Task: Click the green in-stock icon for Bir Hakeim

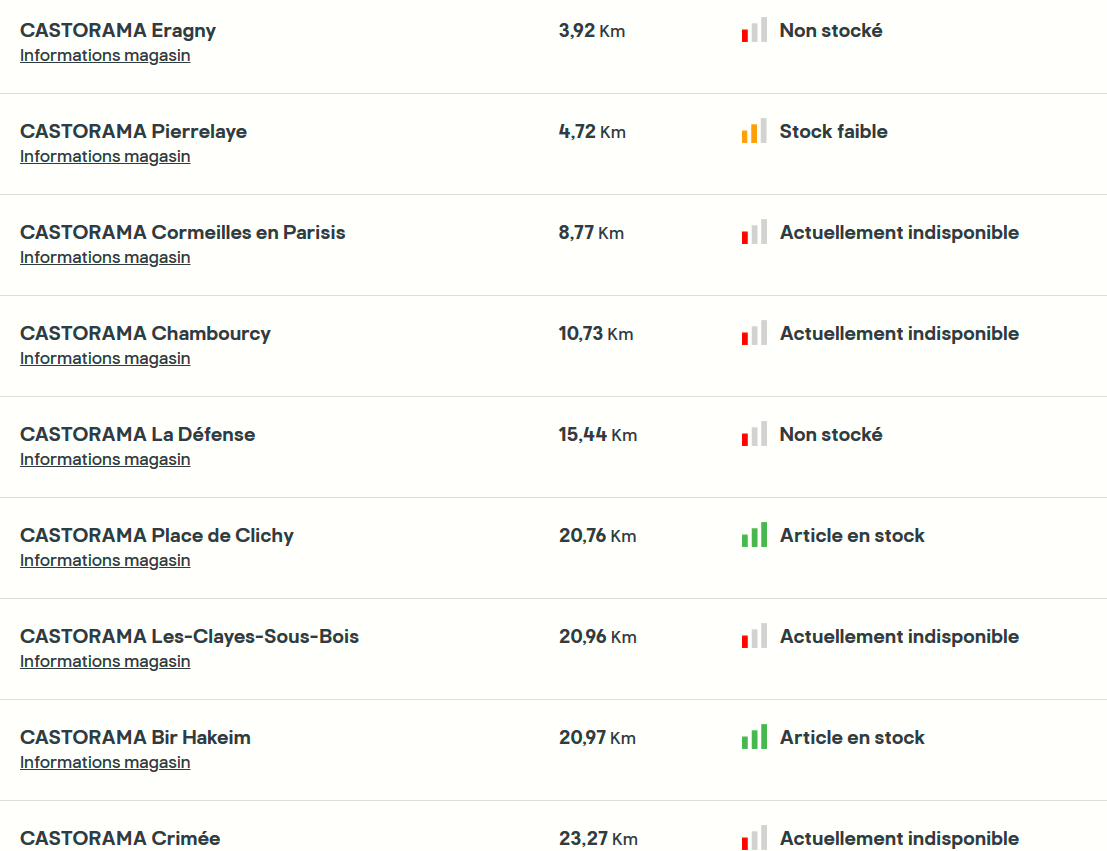Action: coord(754,738)
